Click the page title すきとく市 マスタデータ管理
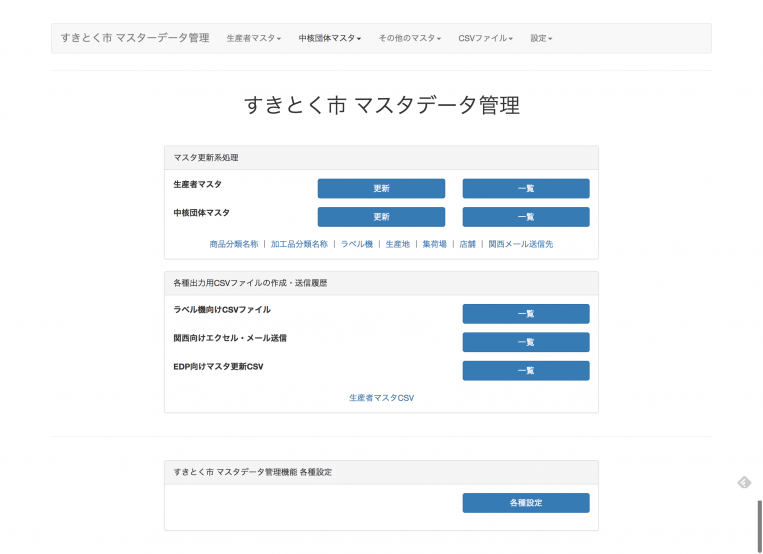The width and height of the screenshot is (763, 554). pos(382,105)
